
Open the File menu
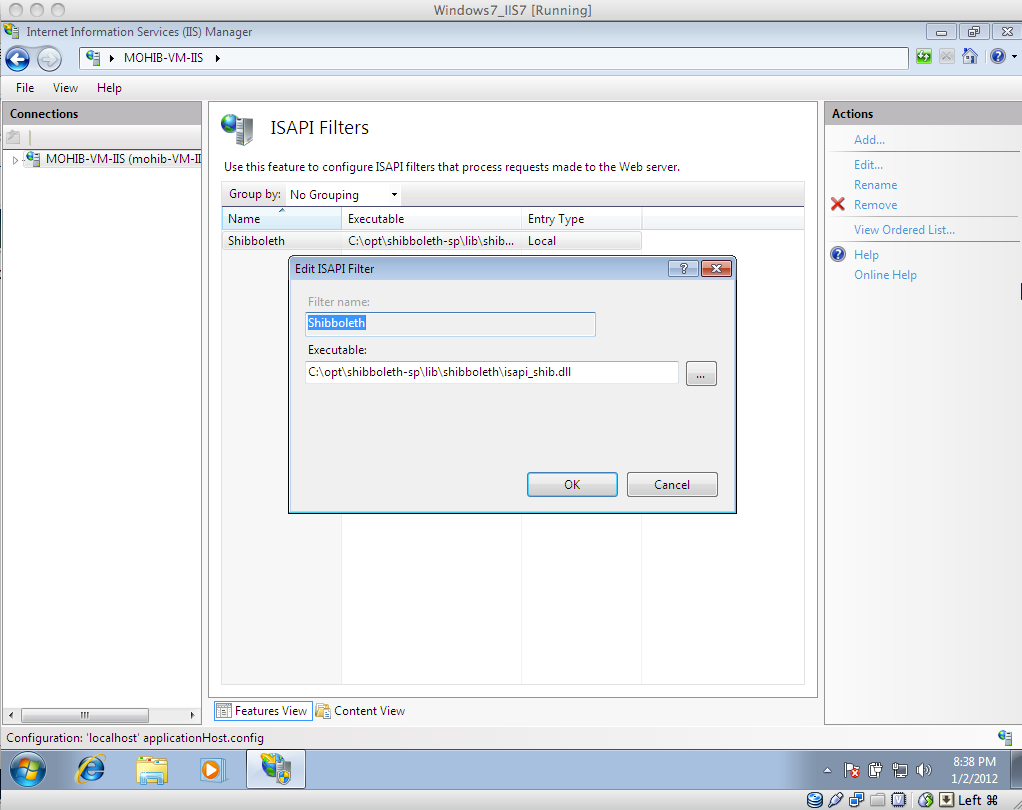point(25,88)
